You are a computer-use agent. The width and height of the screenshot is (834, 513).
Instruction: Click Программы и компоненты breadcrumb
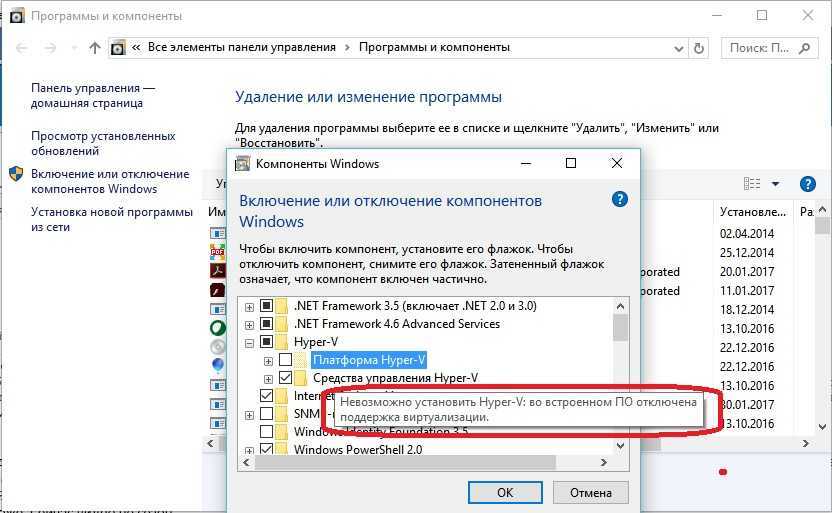pyautogui.click(x=434, y=47)
